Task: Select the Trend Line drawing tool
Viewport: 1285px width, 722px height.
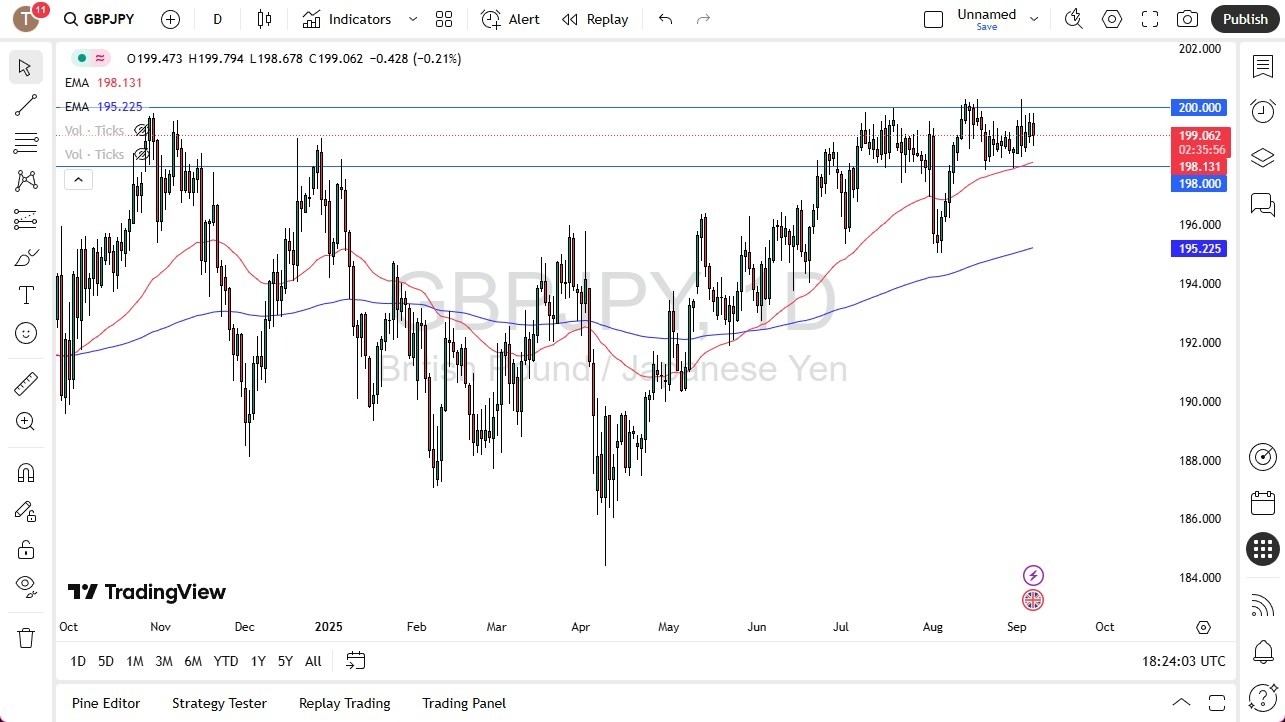Action: click(x=26, y=105)
